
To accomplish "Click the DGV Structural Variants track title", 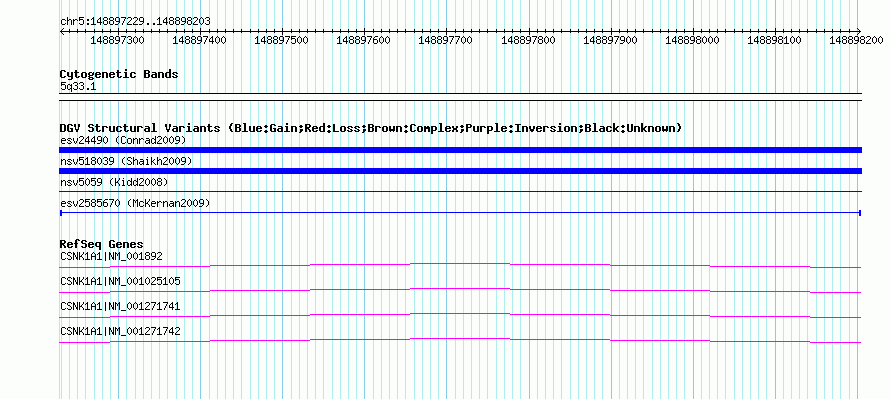I will point(371,128).
